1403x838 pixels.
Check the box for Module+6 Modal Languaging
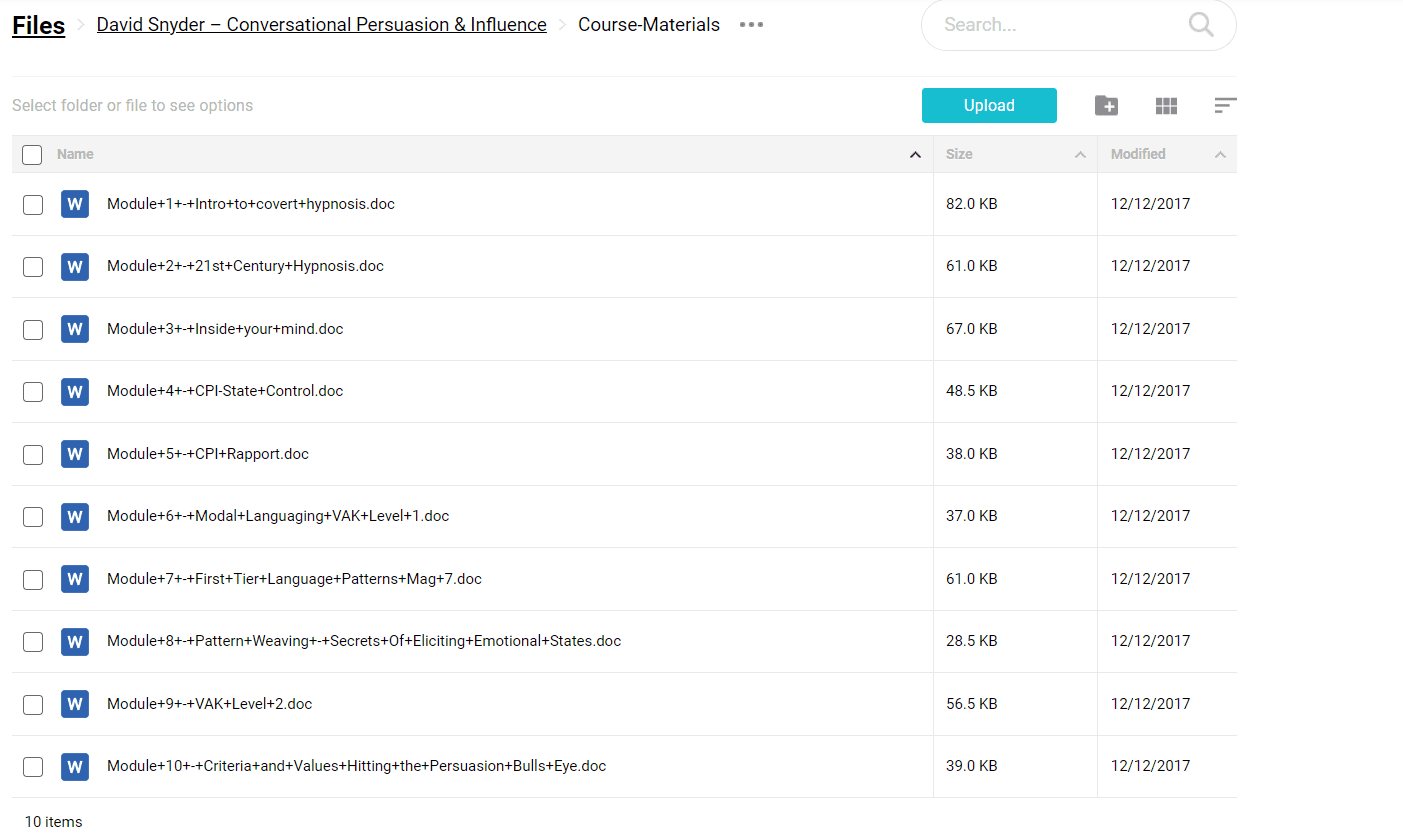click(33, 517)
